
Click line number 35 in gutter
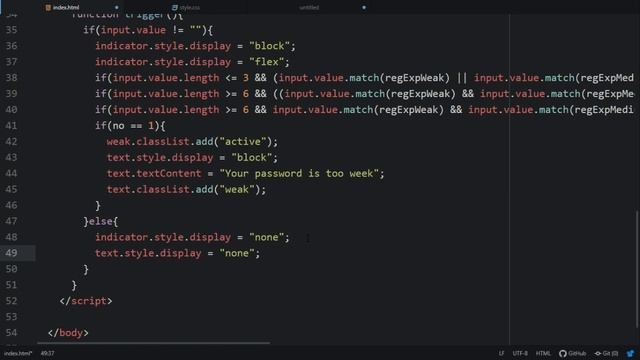tap(11, 30)
